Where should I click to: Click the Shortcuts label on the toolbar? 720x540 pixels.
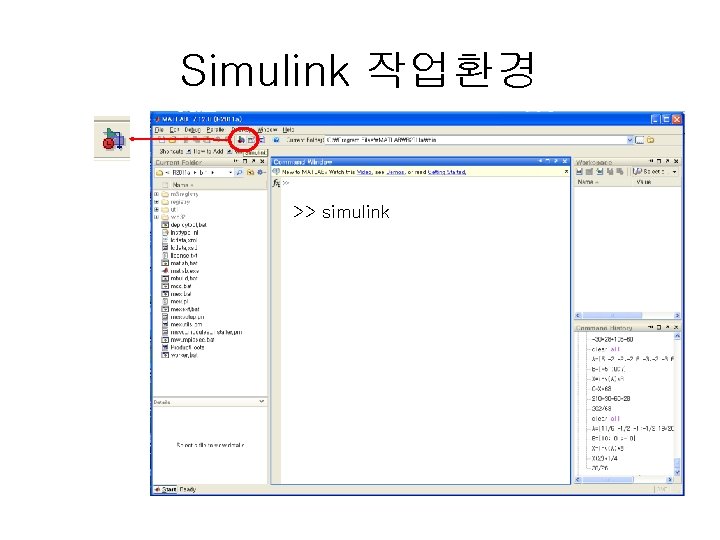(171, 151)
